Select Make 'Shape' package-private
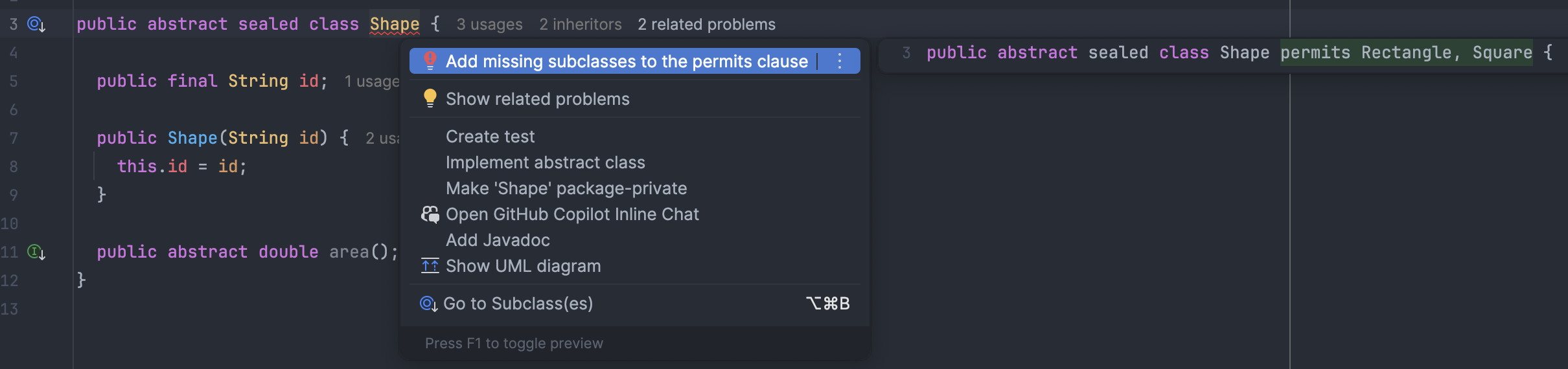The image size is (1568, 369). tap(566, 188)
